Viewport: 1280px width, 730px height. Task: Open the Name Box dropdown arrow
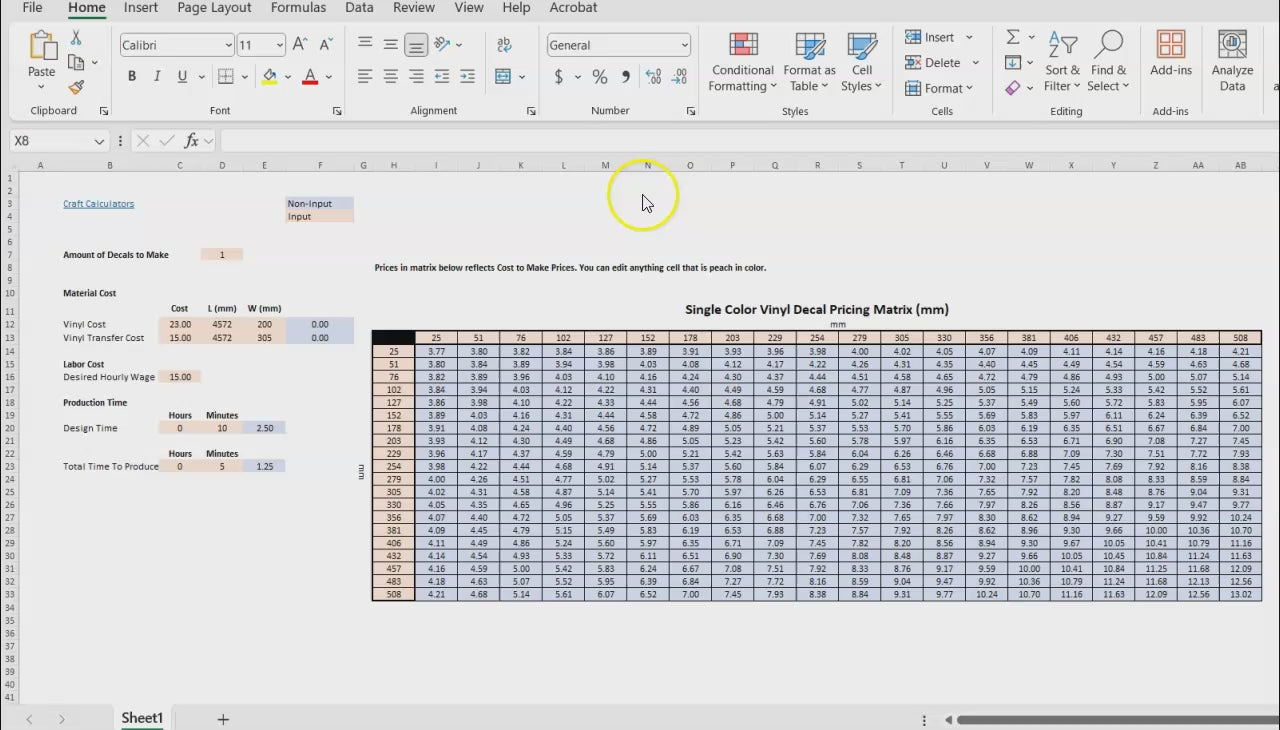[x=99, y=142]
